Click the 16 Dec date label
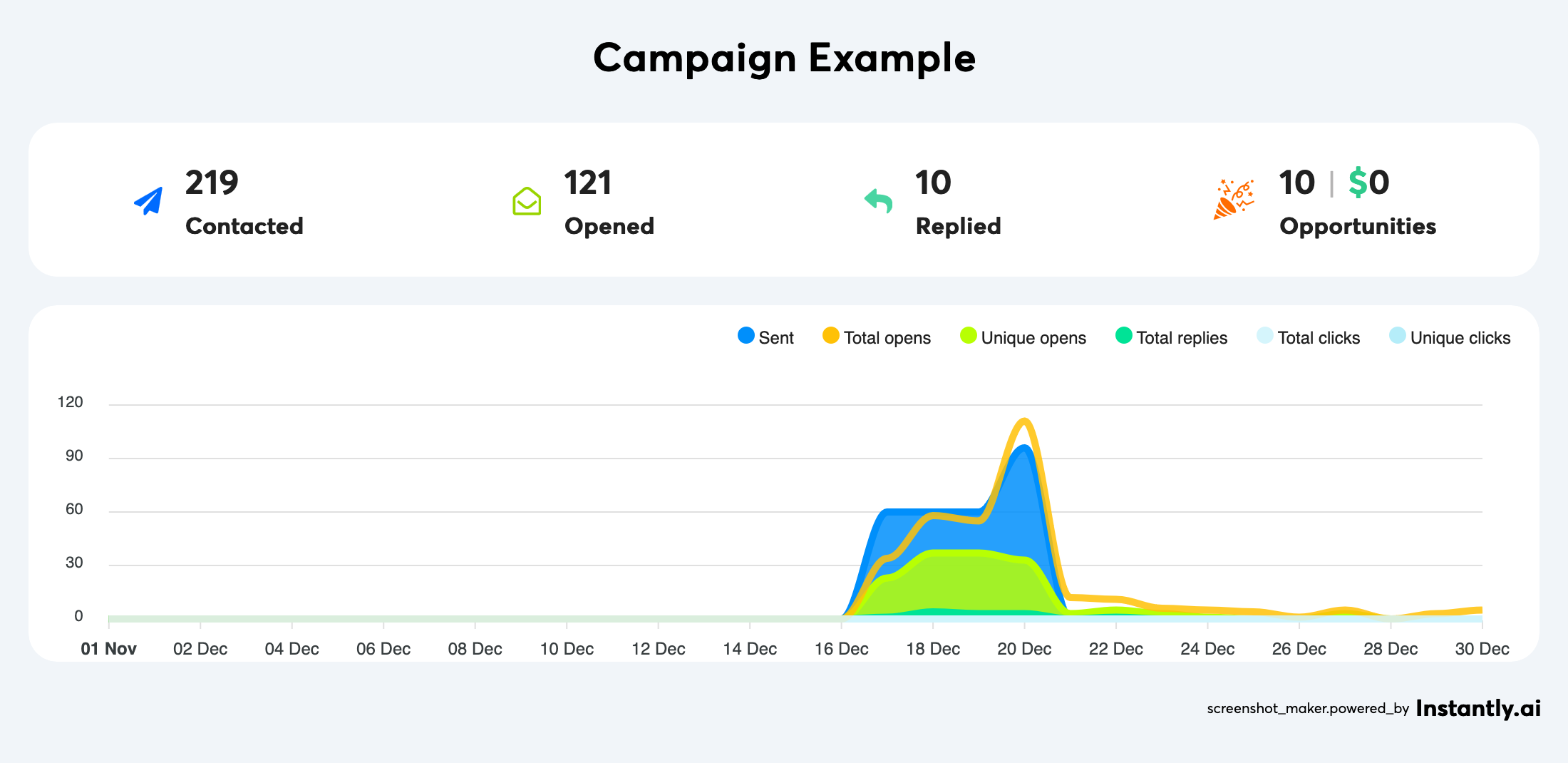The image size is (1568, 763). (841, 649)
